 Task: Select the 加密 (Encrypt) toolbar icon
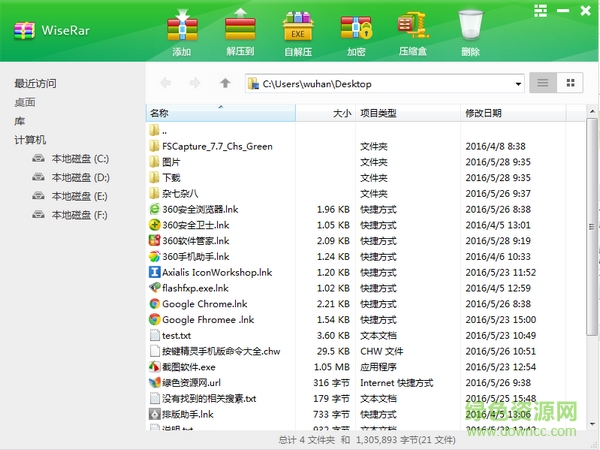click(x=356, y=29)
